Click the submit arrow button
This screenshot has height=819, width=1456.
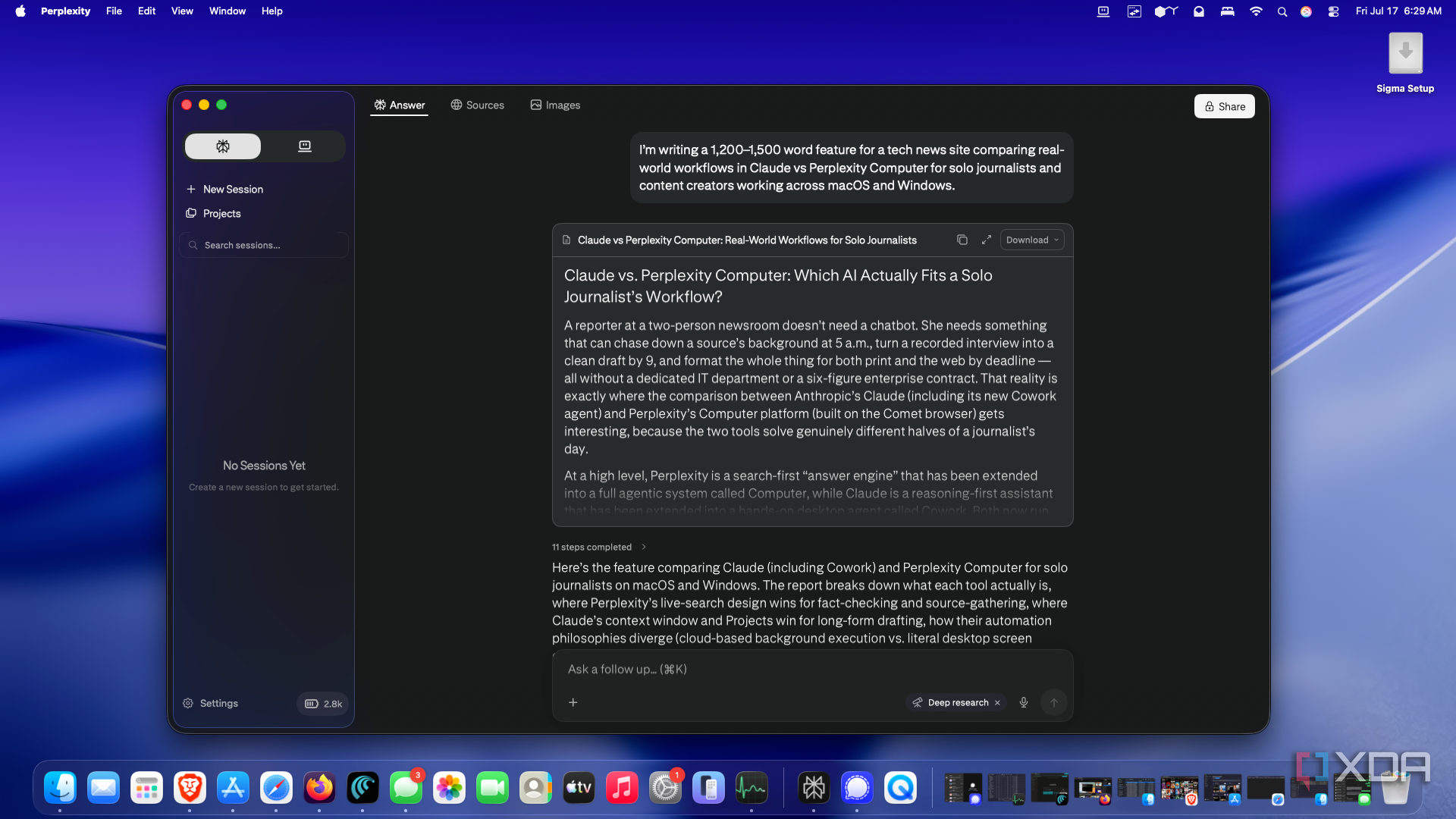point(1054,702)
